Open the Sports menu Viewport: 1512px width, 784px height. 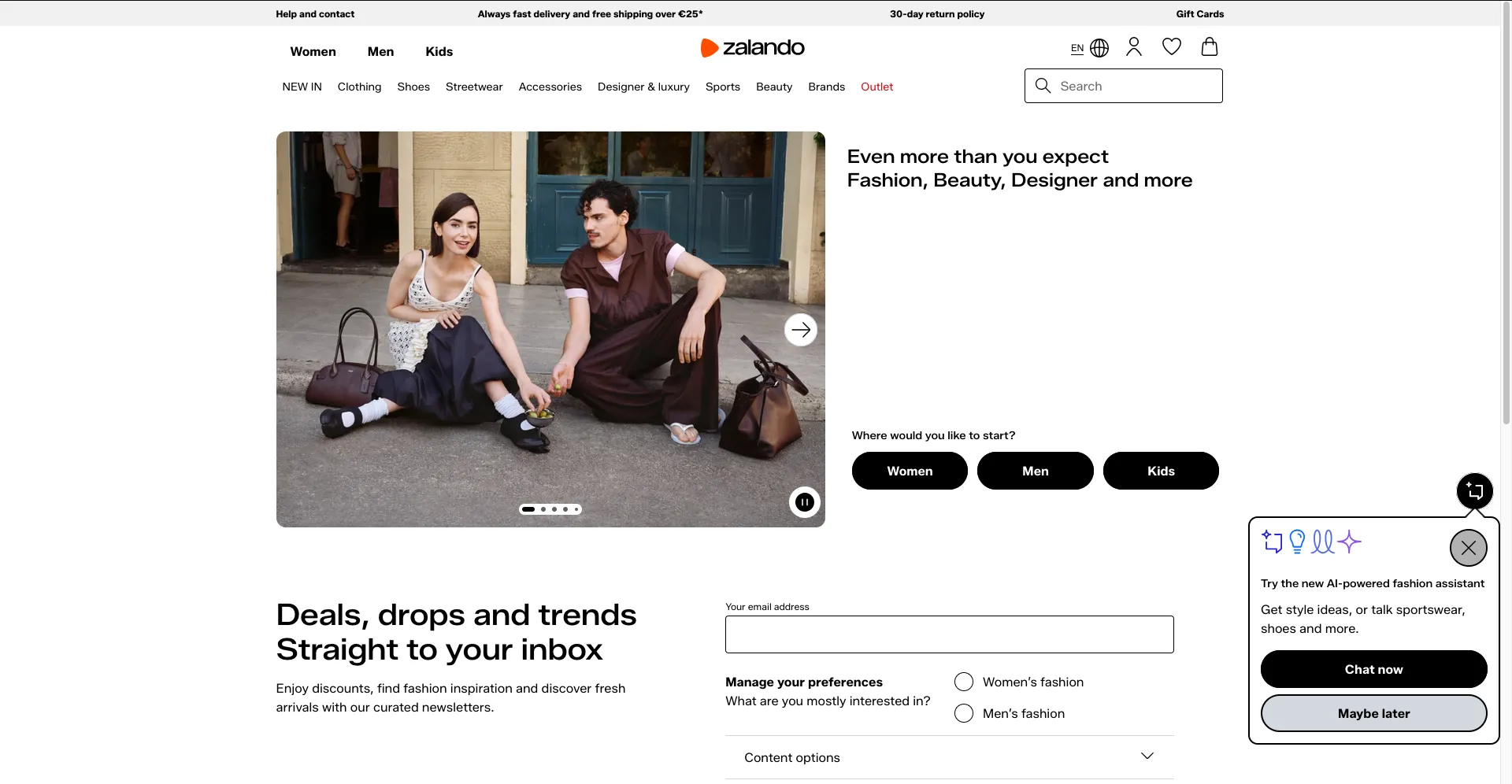pyautogui.click(x=723, y=87)
